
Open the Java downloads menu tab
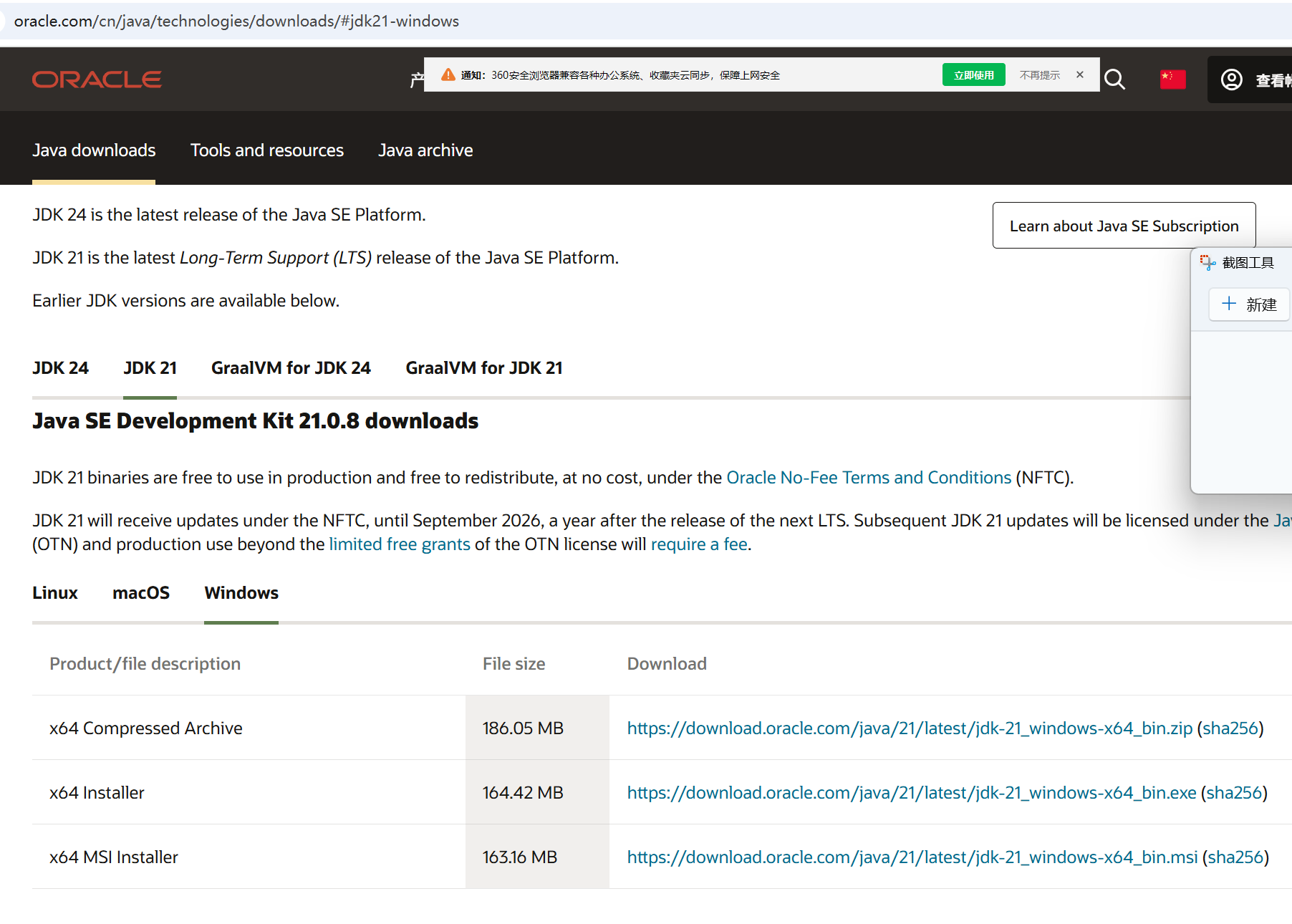(94, 150)
